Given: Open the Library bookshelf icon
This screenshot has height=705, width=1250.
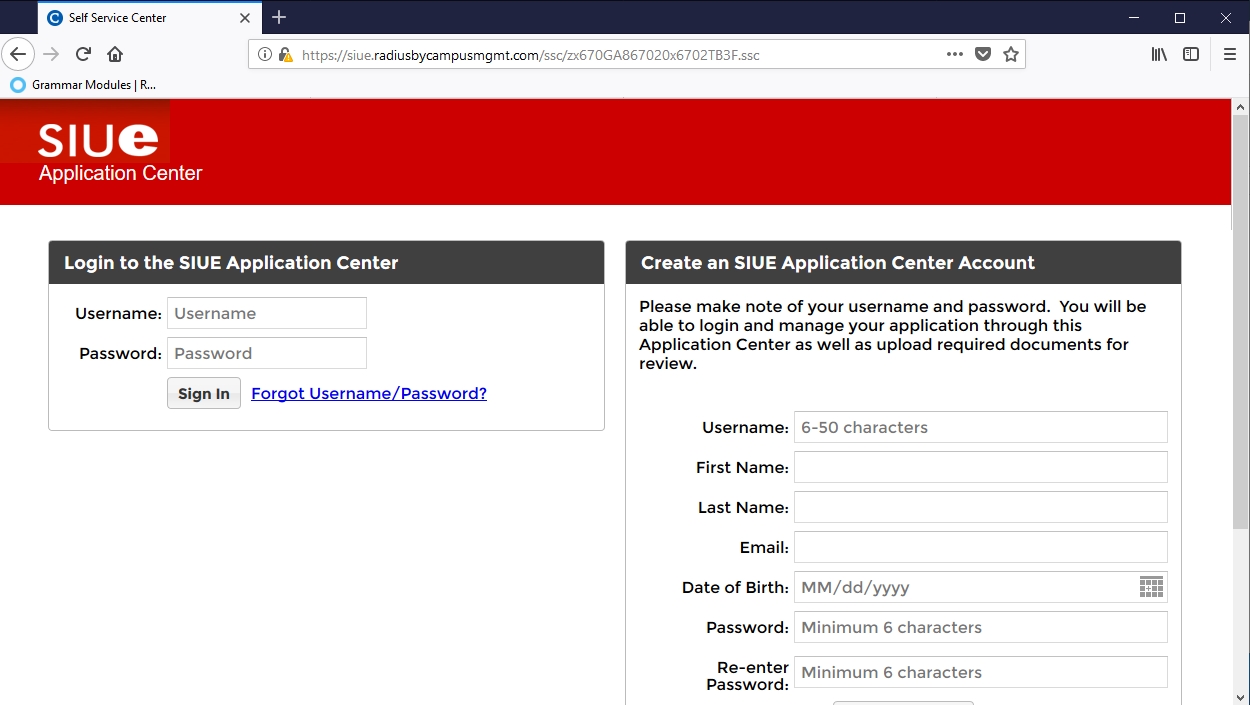Looking at the screenshot, I should coord(1159,54).
